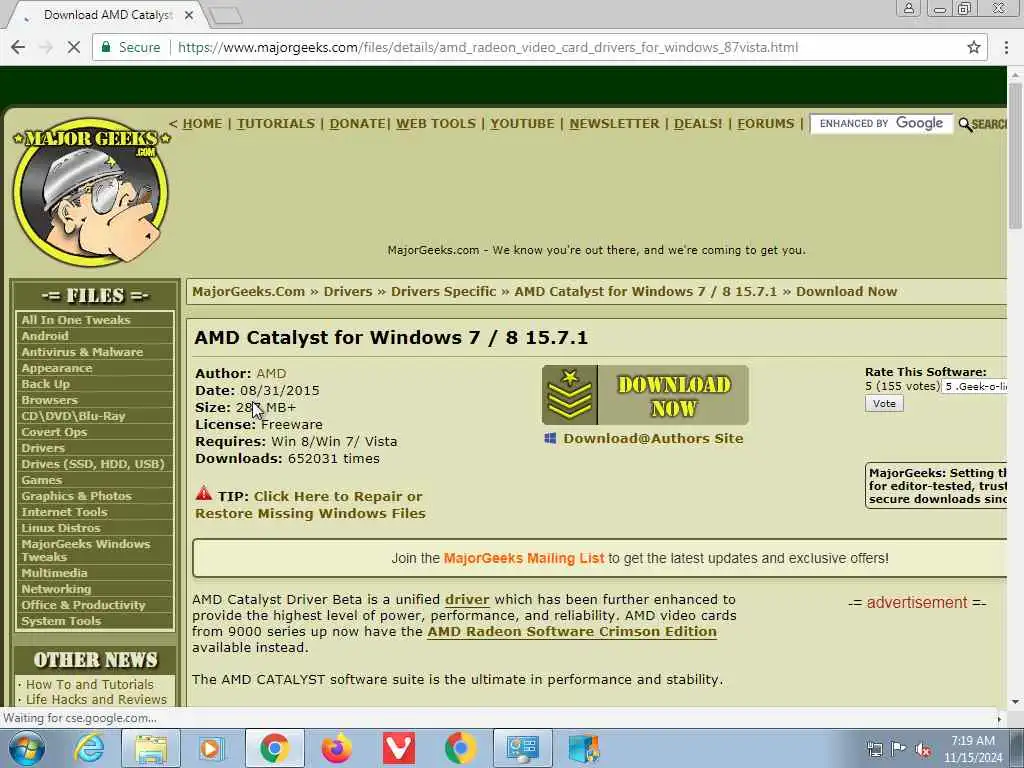Open the MajorGeeks Mailing List link

(x=524, y=558)
